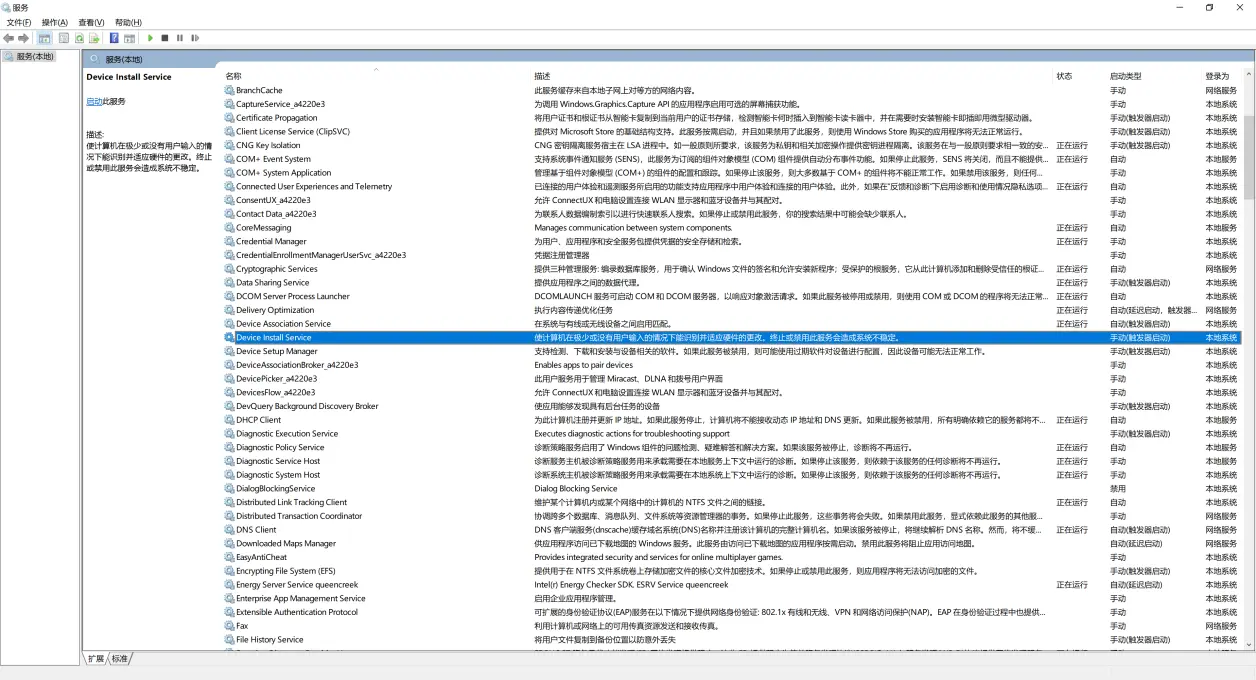The width and height of the screenshot is (1256, 680).
Task: Select 服务(本地) in the console tree
Action: 29,57
